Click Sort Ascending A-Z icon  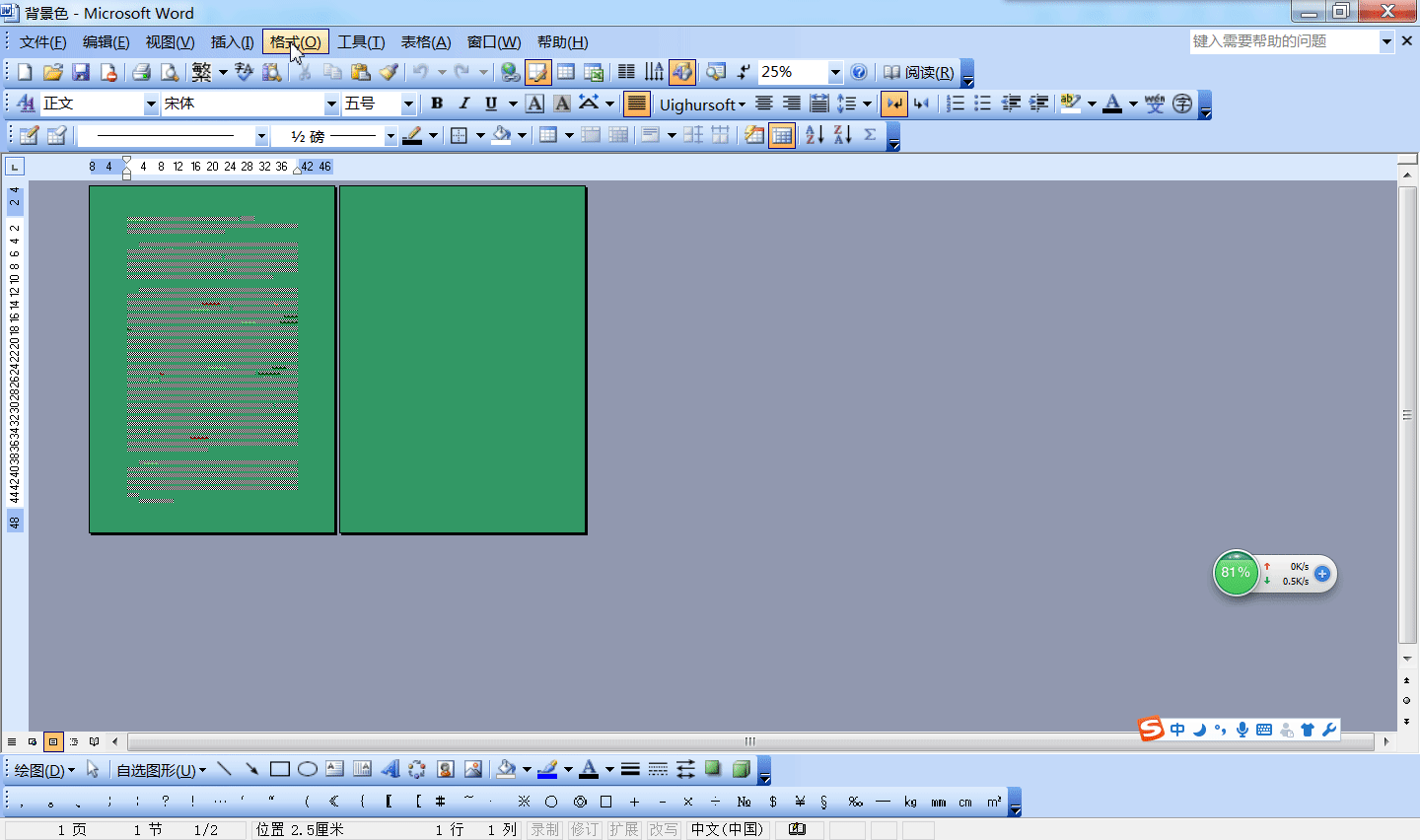tap(815, 135)
